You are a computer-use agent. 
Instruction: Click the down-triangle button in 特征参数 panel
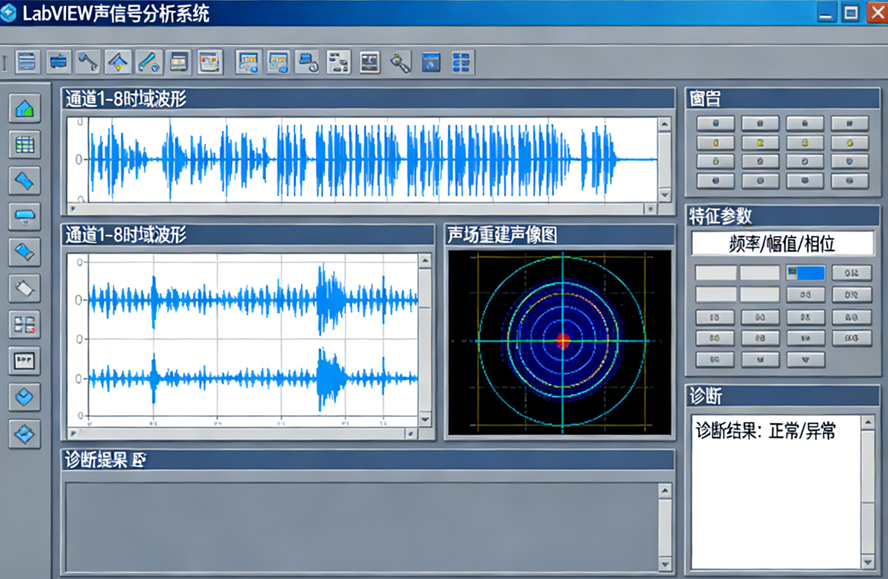tap(806, 360)
